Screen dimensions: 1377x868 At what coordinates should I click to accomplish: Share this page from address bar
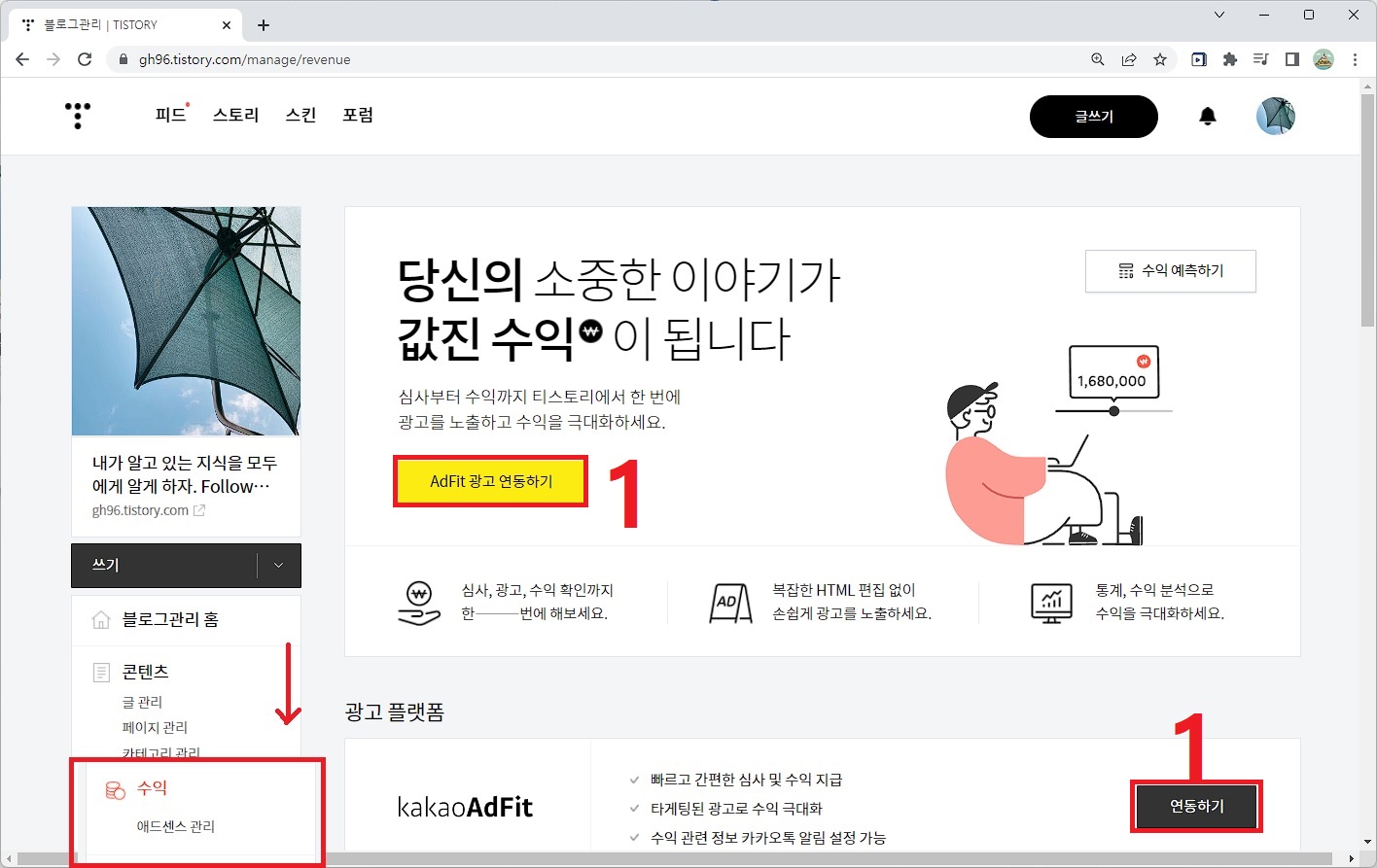[x=1129, y=59]
